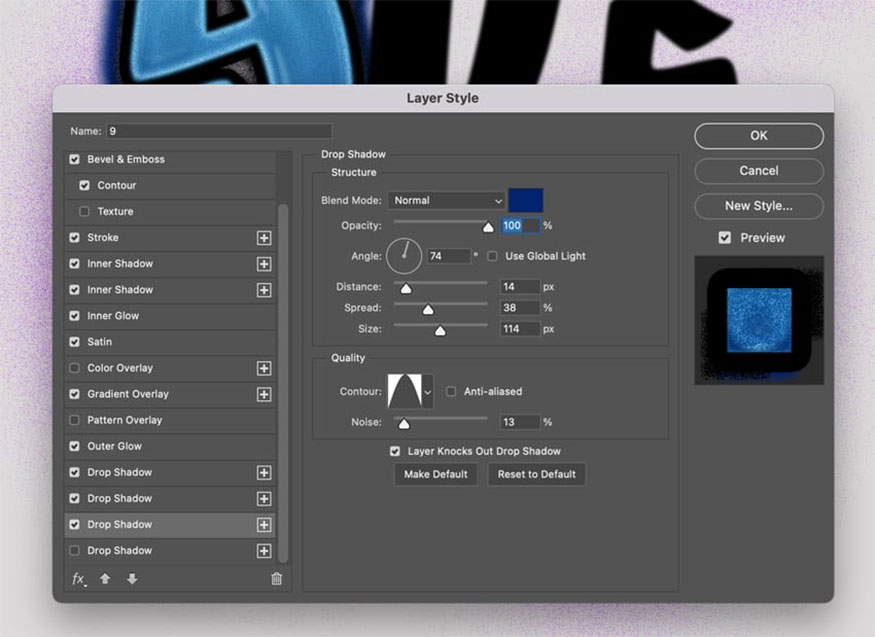Screen dimensions: 875x637
Task: Open the dark blue shadow color swatch
Action: pyautogui.click(x=526, y=200)
